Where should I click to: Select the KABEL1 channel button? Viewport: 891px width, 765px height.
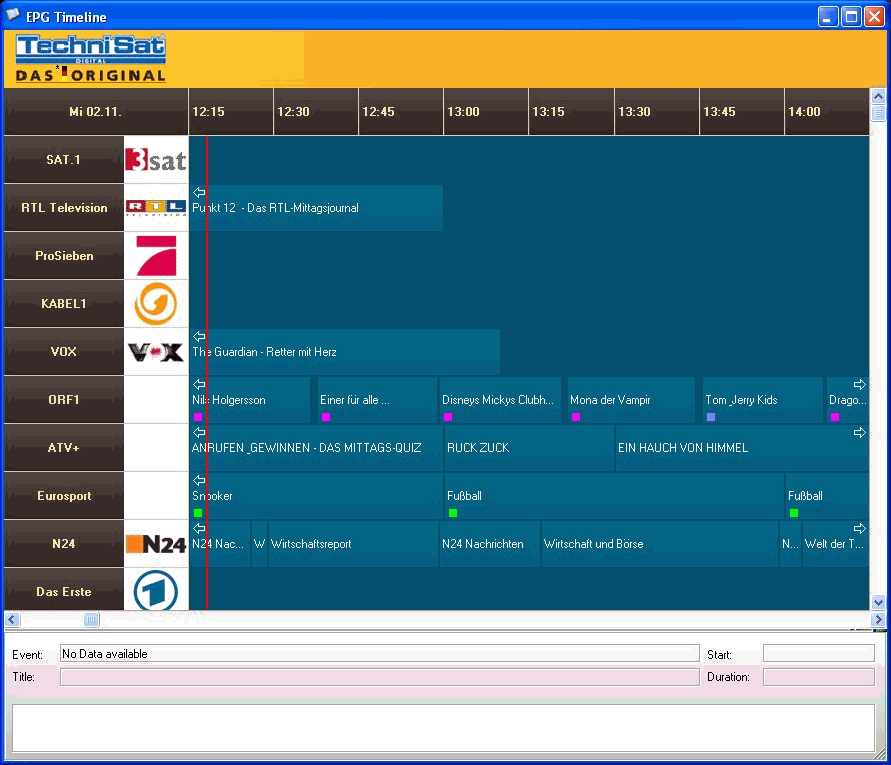[x=64, y=303]
